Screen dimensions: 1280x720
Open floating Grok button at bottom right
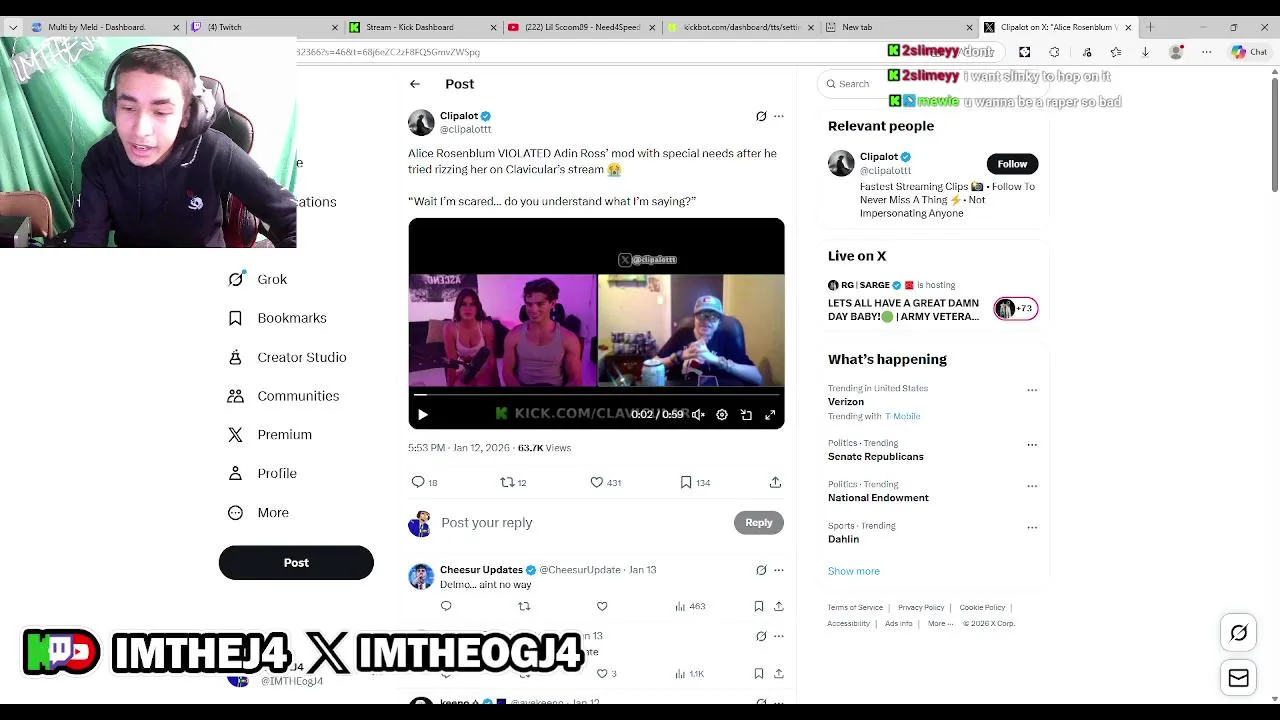click(x=1238, y=633)
